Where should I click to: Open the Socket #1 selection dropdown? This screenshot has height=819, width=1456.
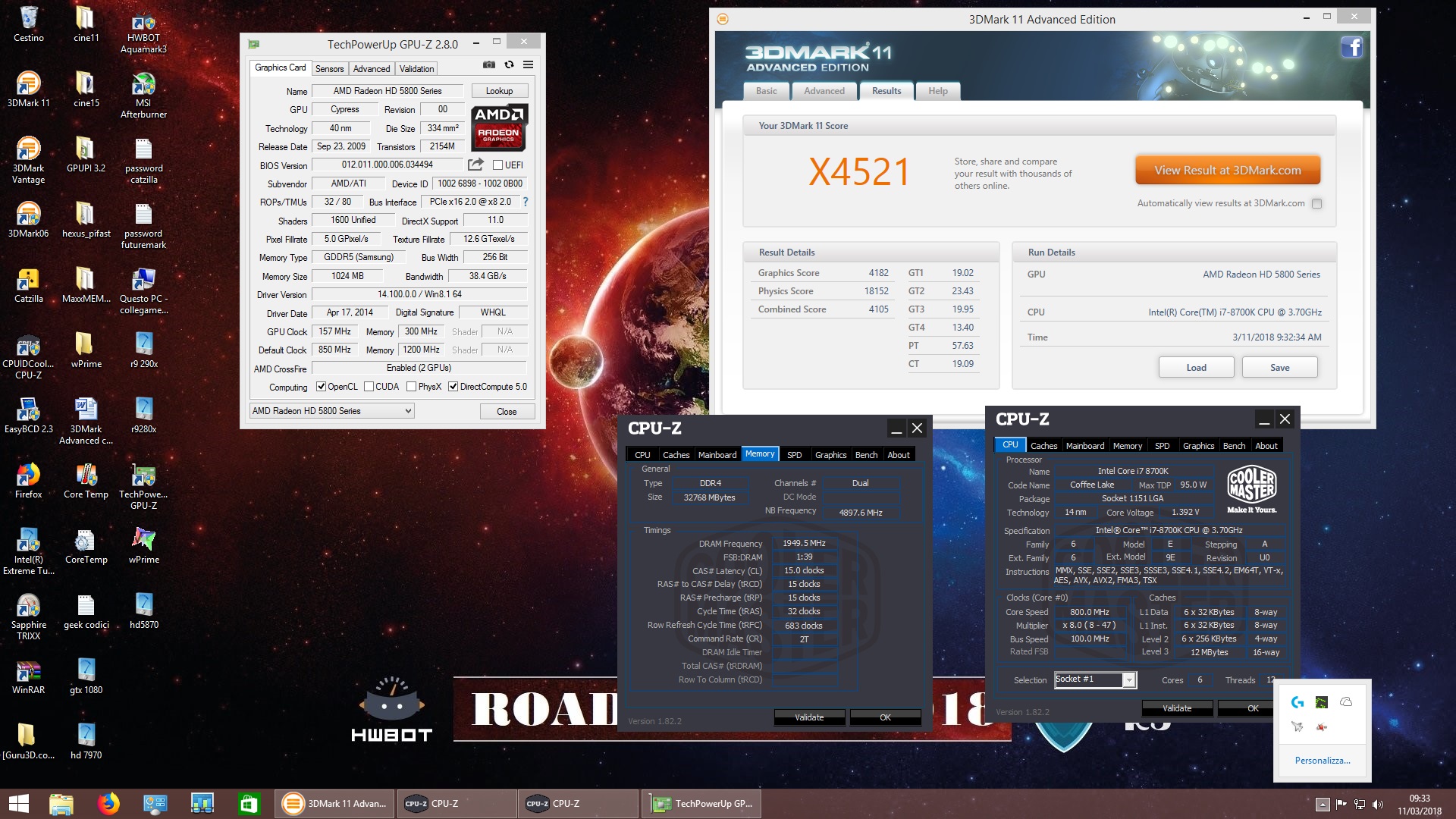coord(1095,679)
